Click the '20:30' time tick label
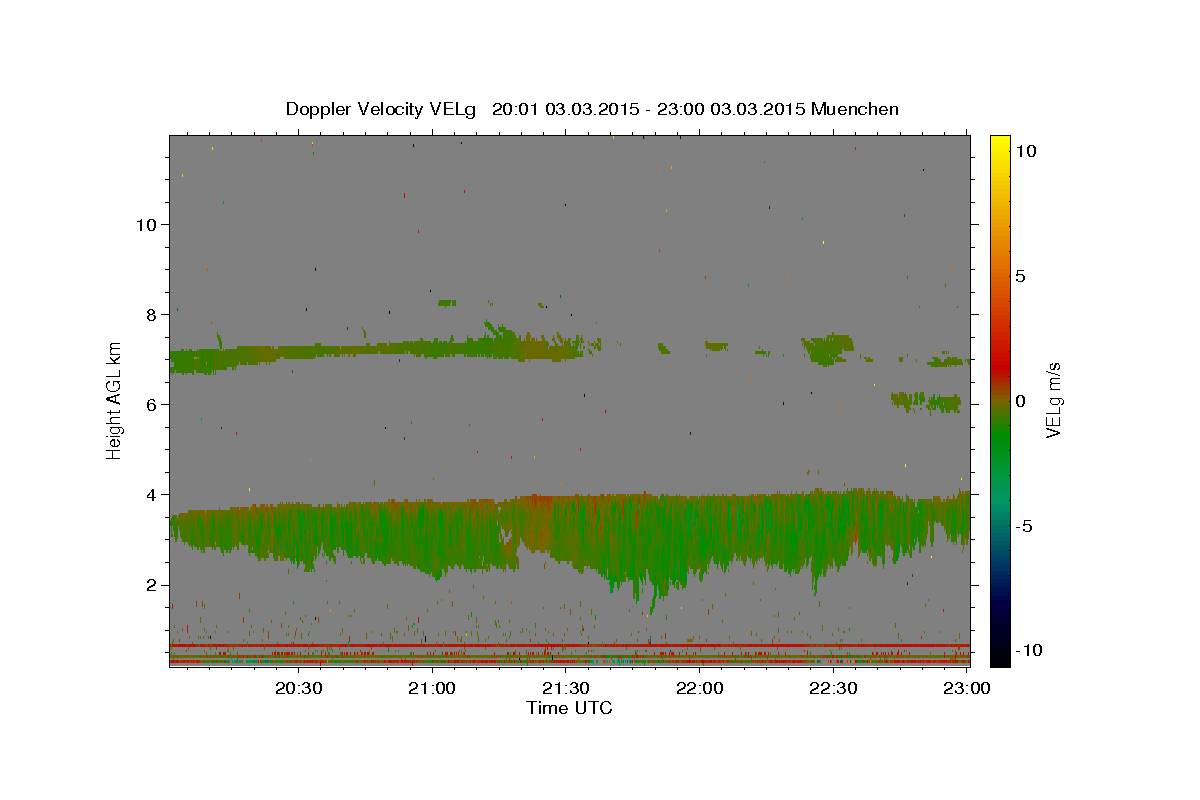1200x800 pixels. pyautogui.click(x=298, y=688)
